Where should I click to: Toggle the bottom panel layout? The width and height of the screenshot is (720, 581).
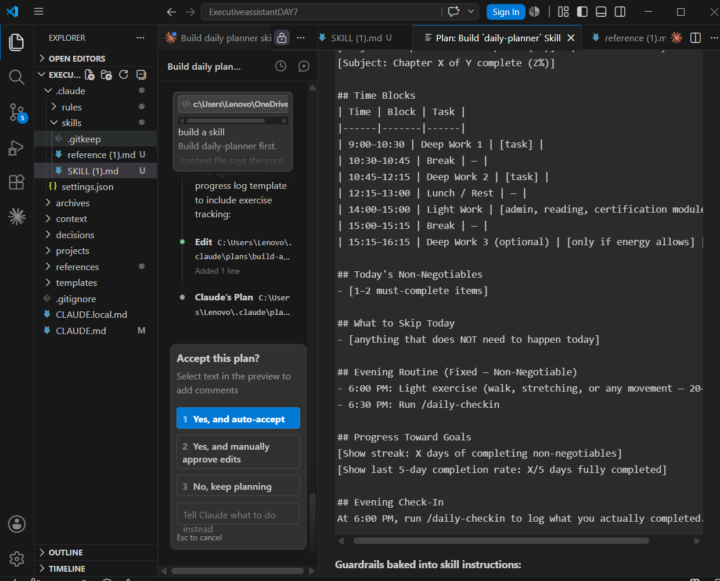point(601,12)
